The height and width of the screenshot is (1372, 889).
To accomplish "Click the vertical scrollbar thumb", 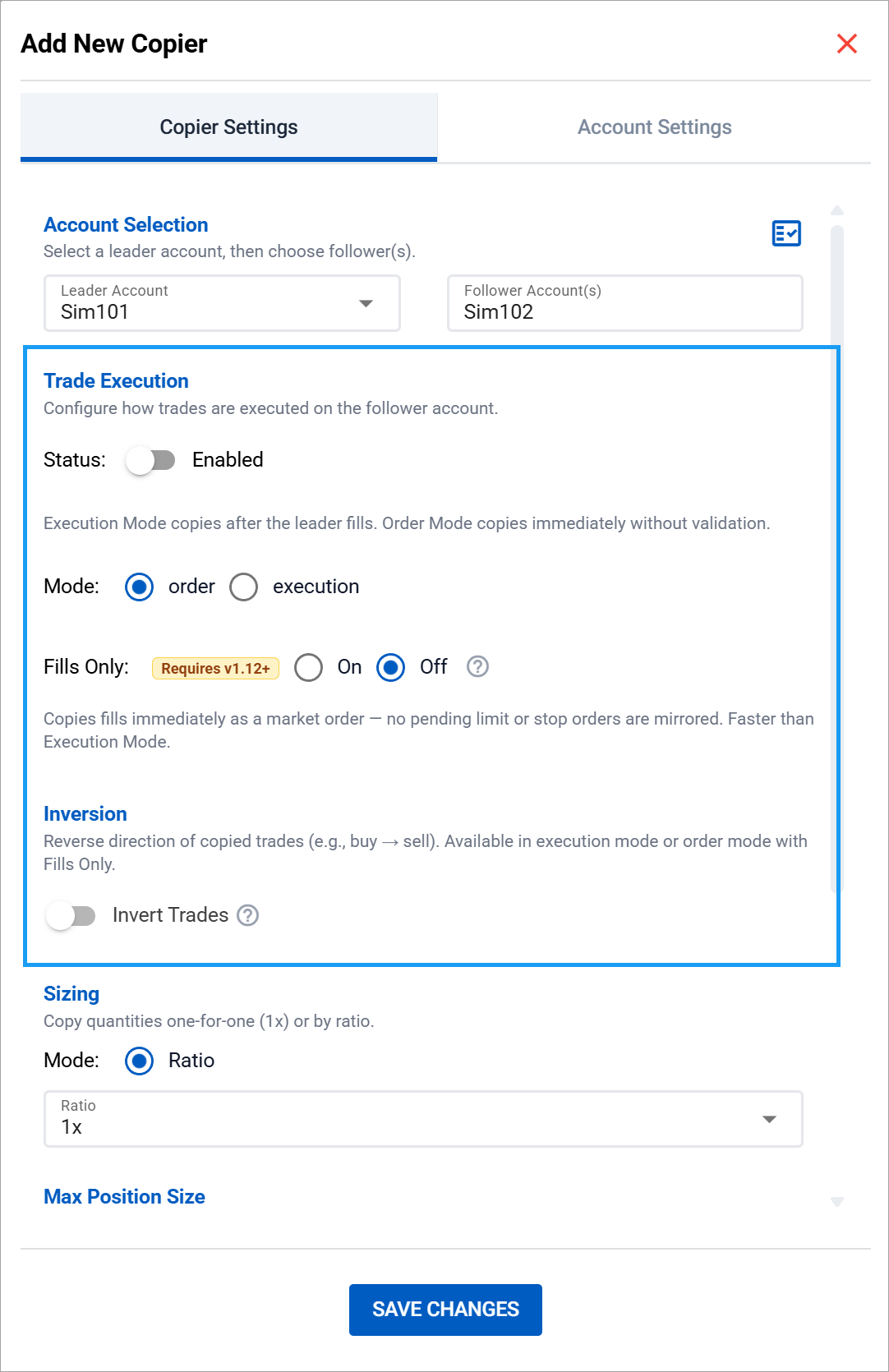I will 837,559.
